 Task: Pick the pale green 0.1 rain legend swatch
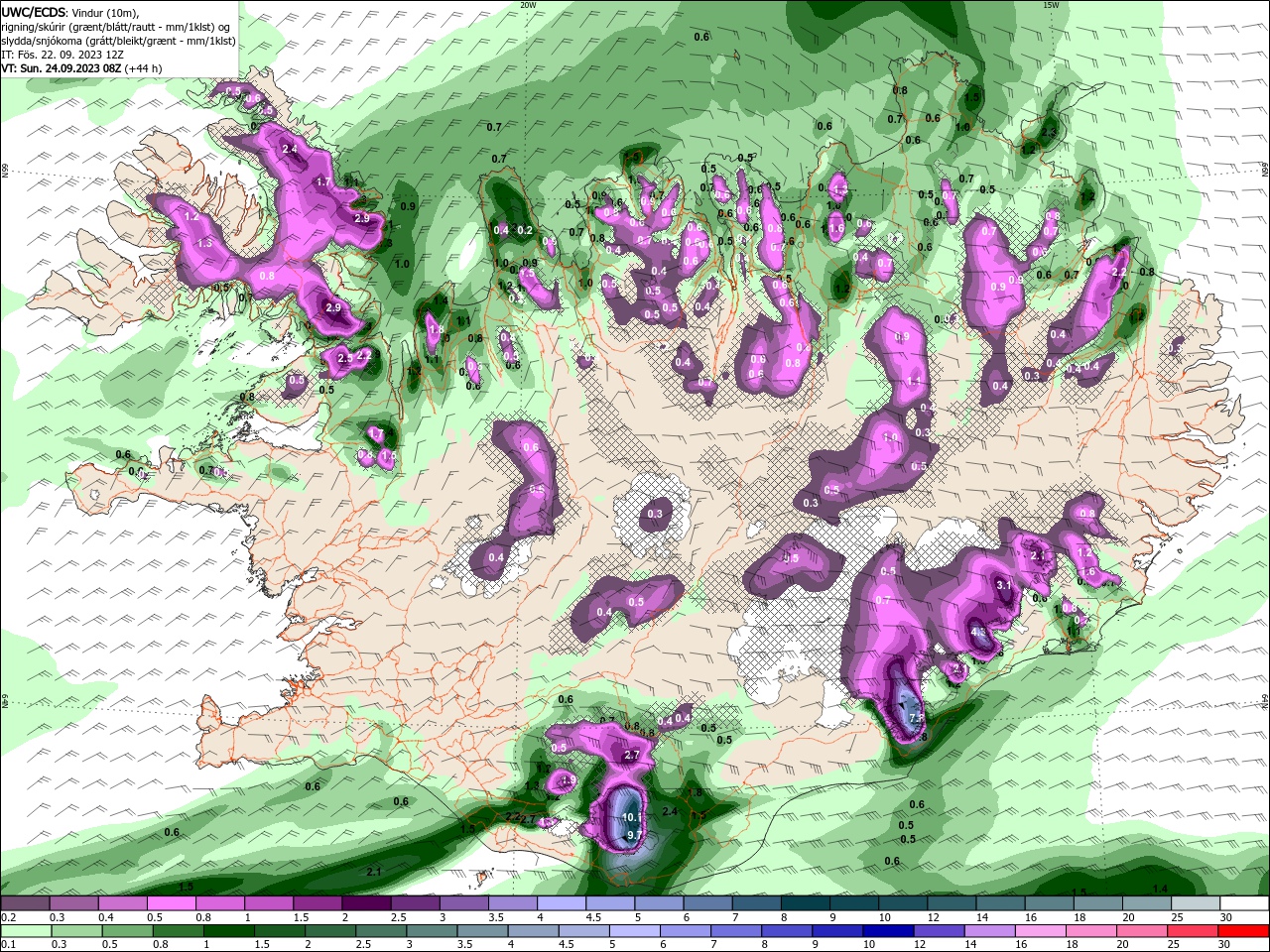coord(25,931)
